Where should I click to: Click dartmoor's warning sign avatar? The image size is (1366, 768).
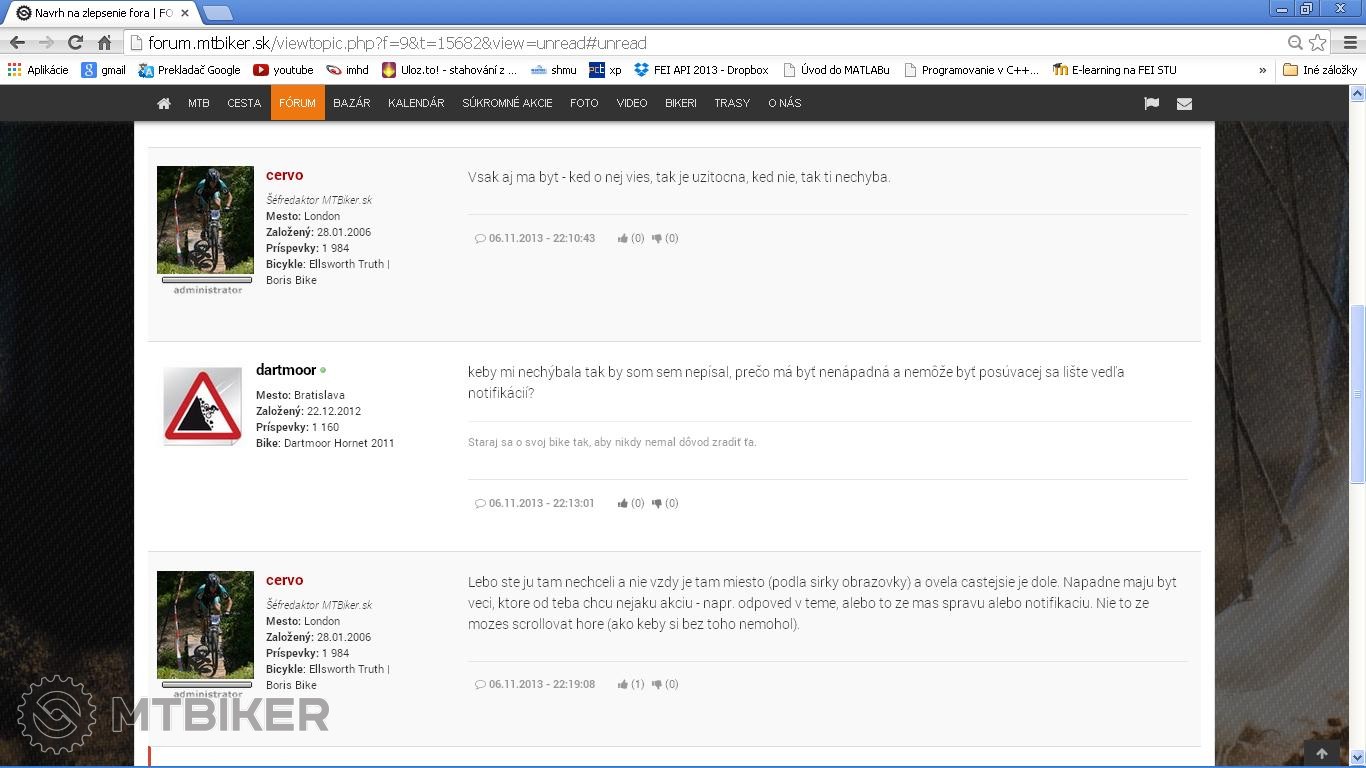(203, 405)
